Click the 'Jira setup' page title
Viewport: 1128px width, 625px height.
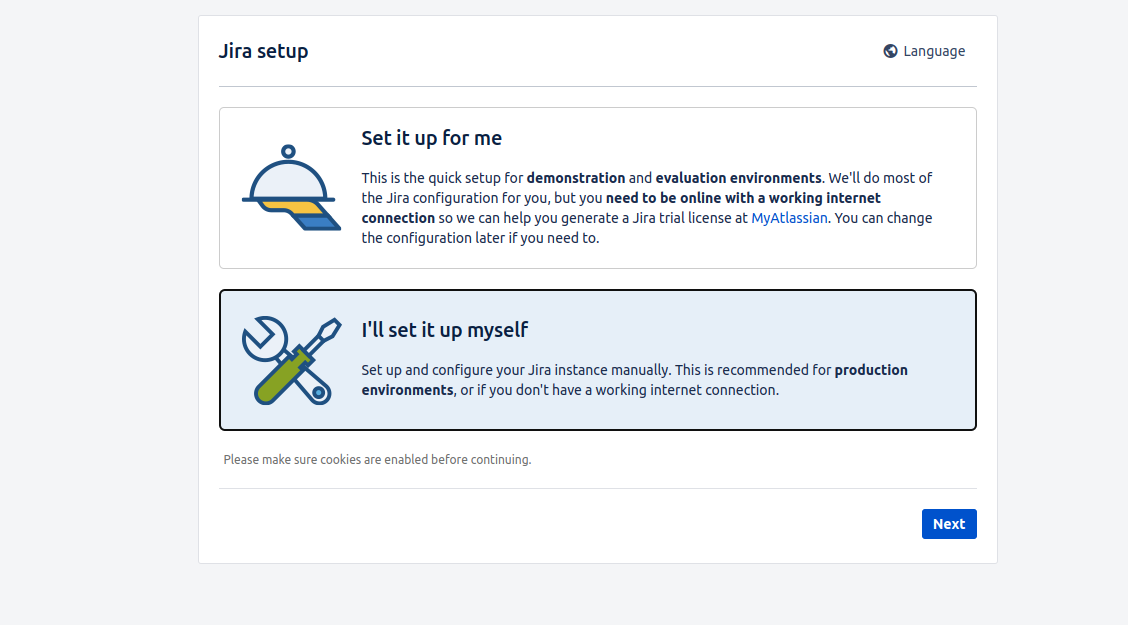[263, 52]
